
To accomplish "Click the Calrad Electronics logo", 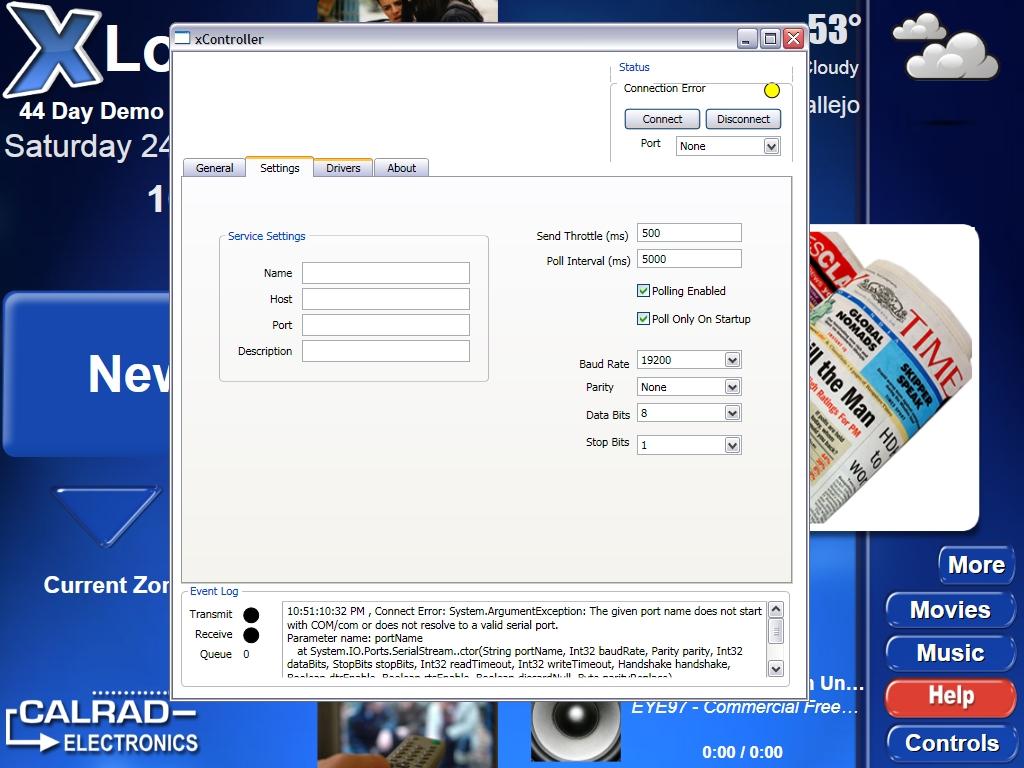I will (100, 726).
